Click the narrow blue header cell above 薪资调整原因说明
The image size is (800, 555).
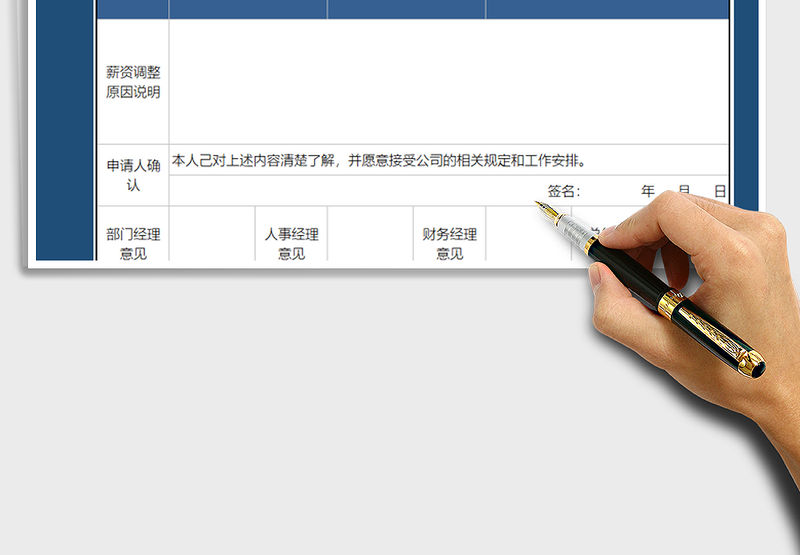[x=133, y=9]
